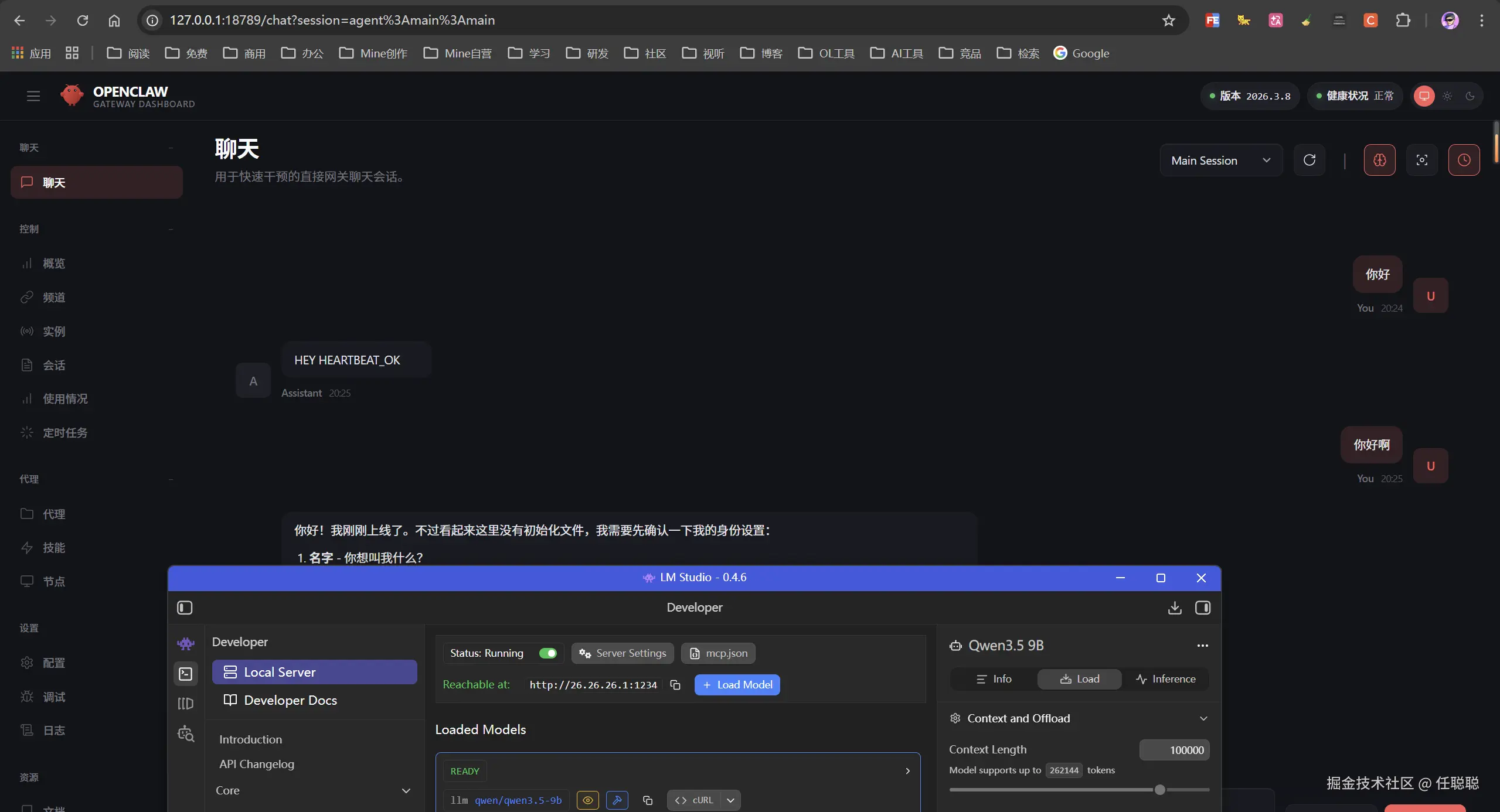Switch to the Inference tab
Viewport: 1500px width, 812px height.
[1165, 679]
